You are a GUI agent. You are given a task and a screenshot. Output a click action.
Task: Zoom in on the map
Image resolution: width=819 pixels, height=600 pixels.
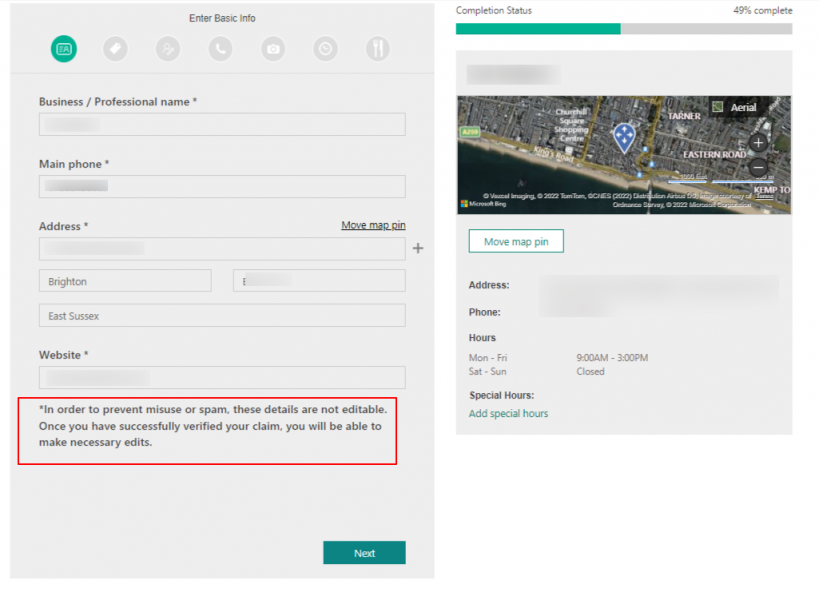point(757,141)
